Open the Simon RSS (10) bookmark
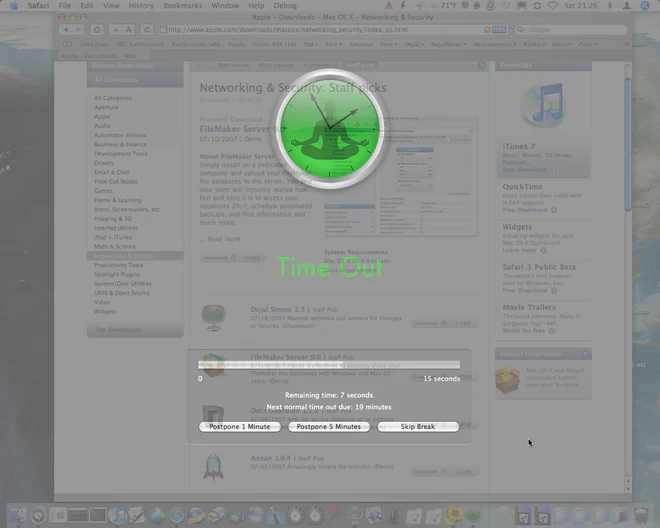This screenshot has width=660, height=528. tap(274, 44)
